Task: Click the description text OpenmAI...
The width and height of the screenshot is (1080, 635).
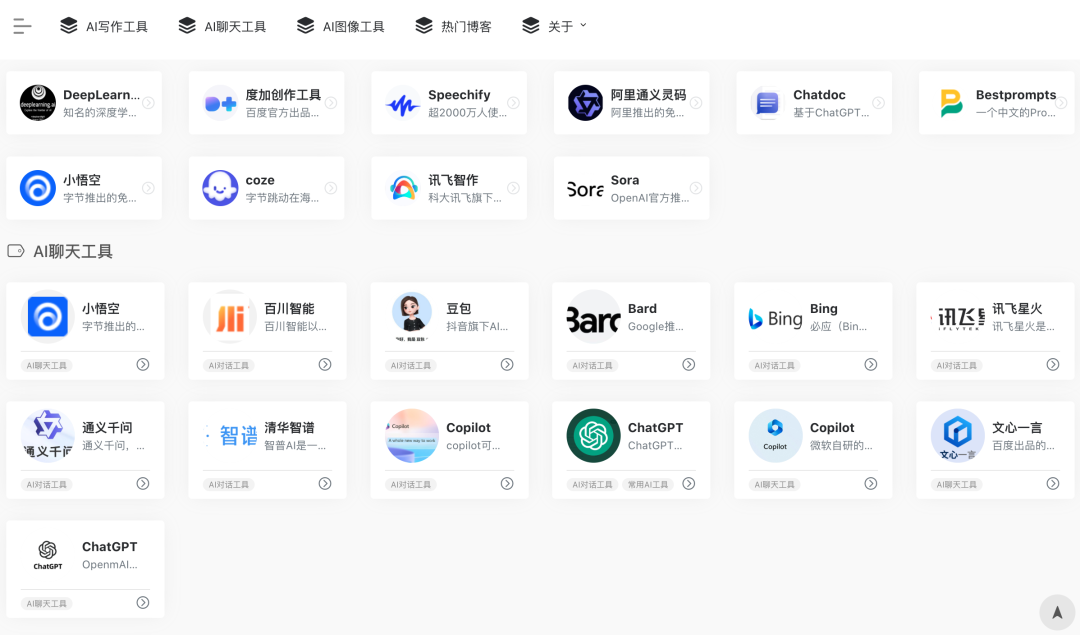Action: coord(110,565)
